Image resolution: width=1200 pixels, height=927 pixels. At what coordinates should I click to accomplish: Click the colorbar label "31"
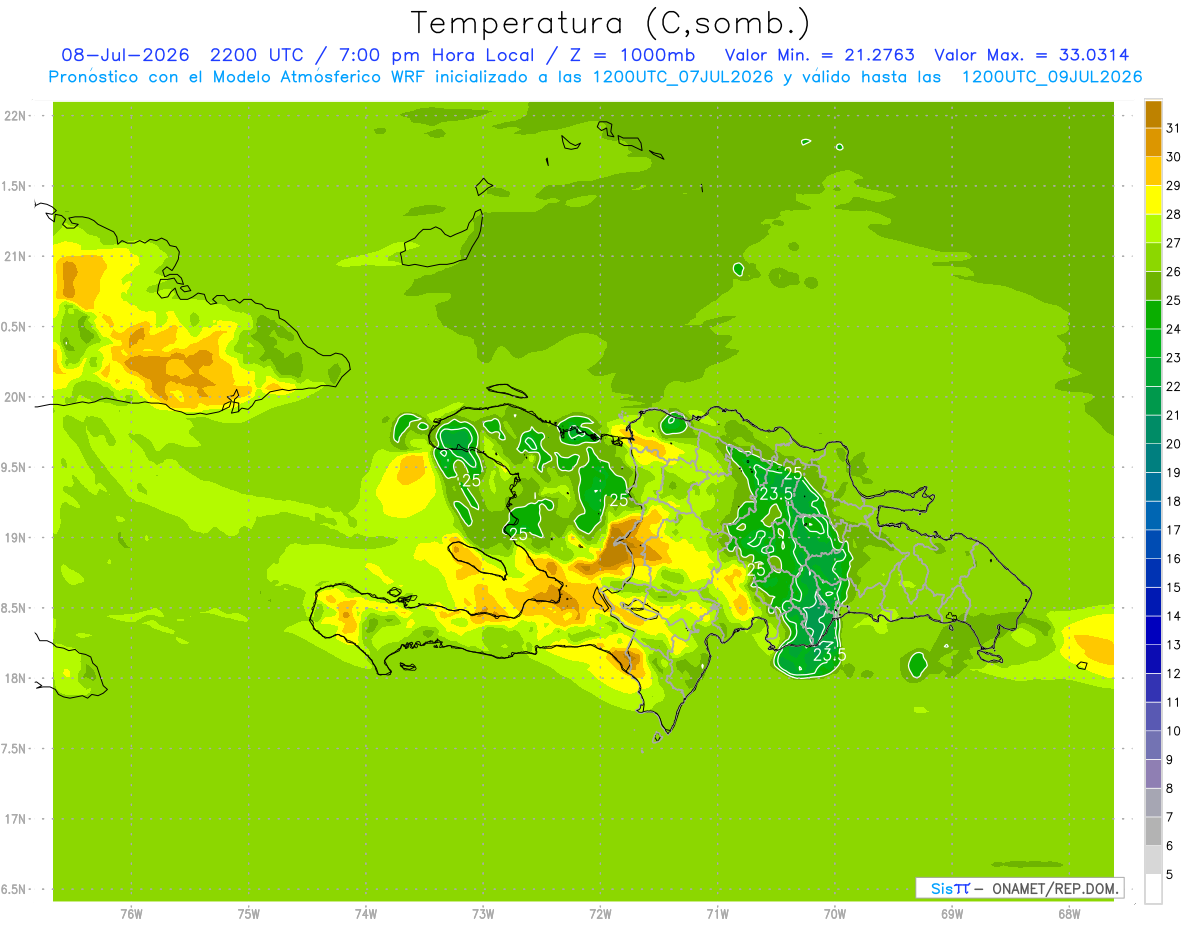(x=1174, y=129)
